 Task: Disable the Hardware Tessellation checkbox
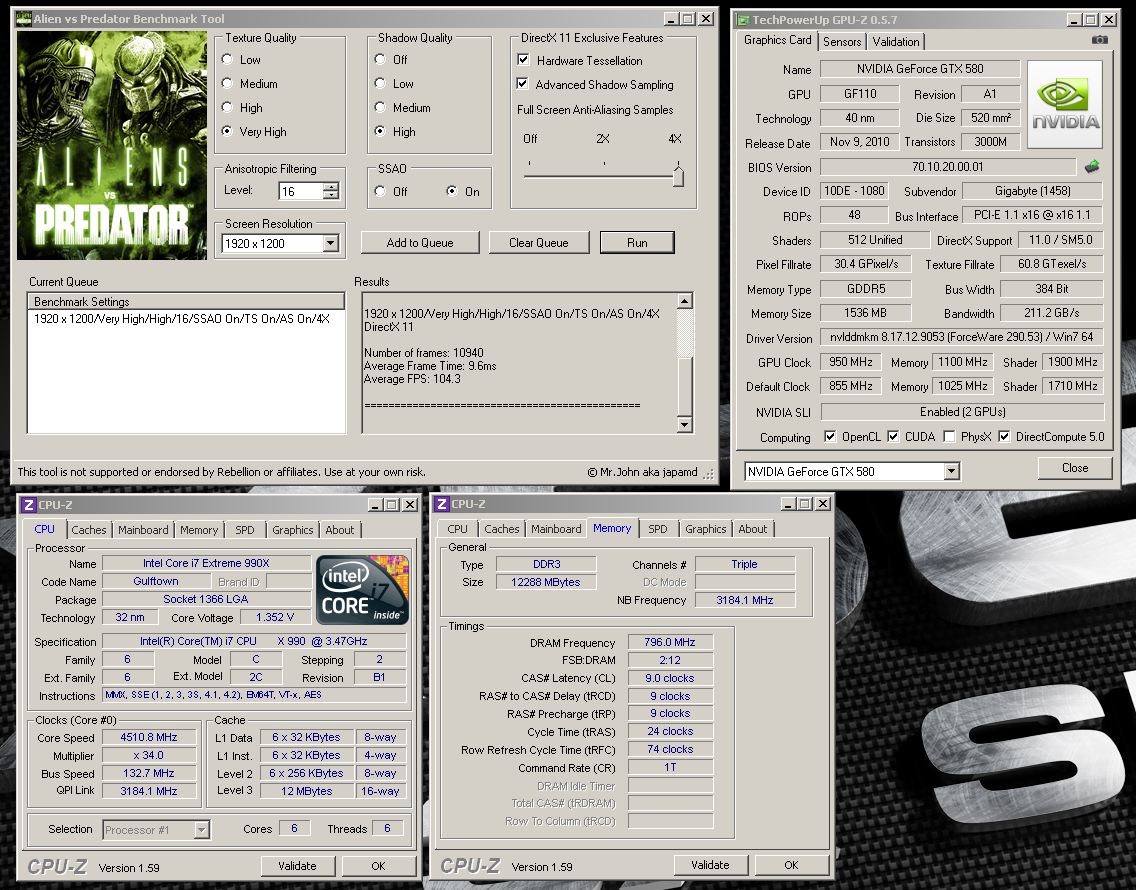click(x=523, y=60)
